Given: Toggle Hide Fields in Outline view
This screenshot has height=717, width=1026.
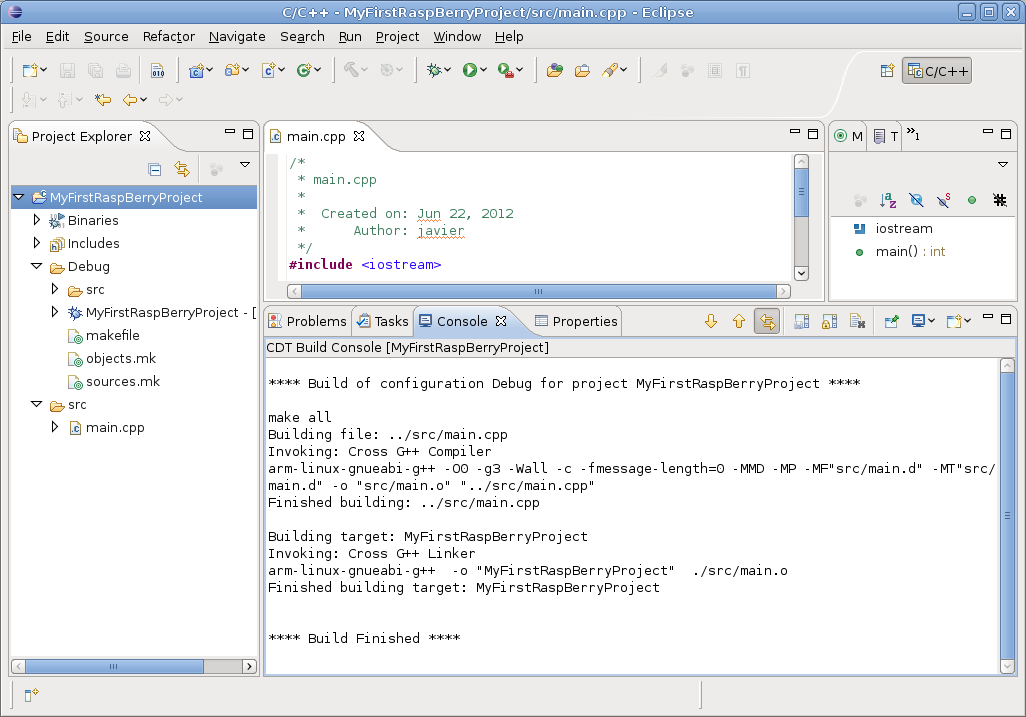Looking at the screenshot, I should point(916,200).
